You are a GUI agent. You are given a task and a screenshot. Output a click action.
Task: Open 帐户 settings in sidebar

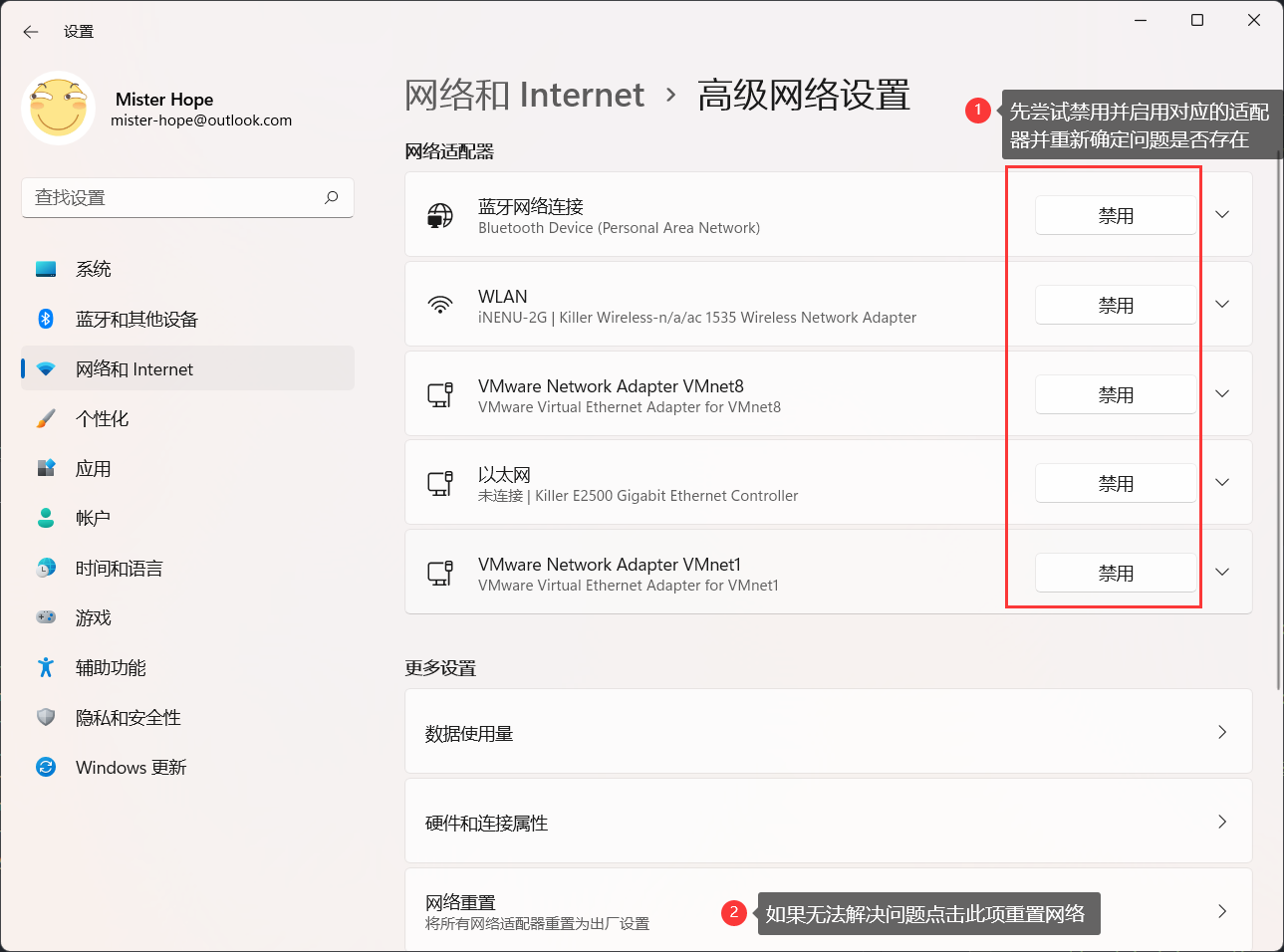click(187, 518)
